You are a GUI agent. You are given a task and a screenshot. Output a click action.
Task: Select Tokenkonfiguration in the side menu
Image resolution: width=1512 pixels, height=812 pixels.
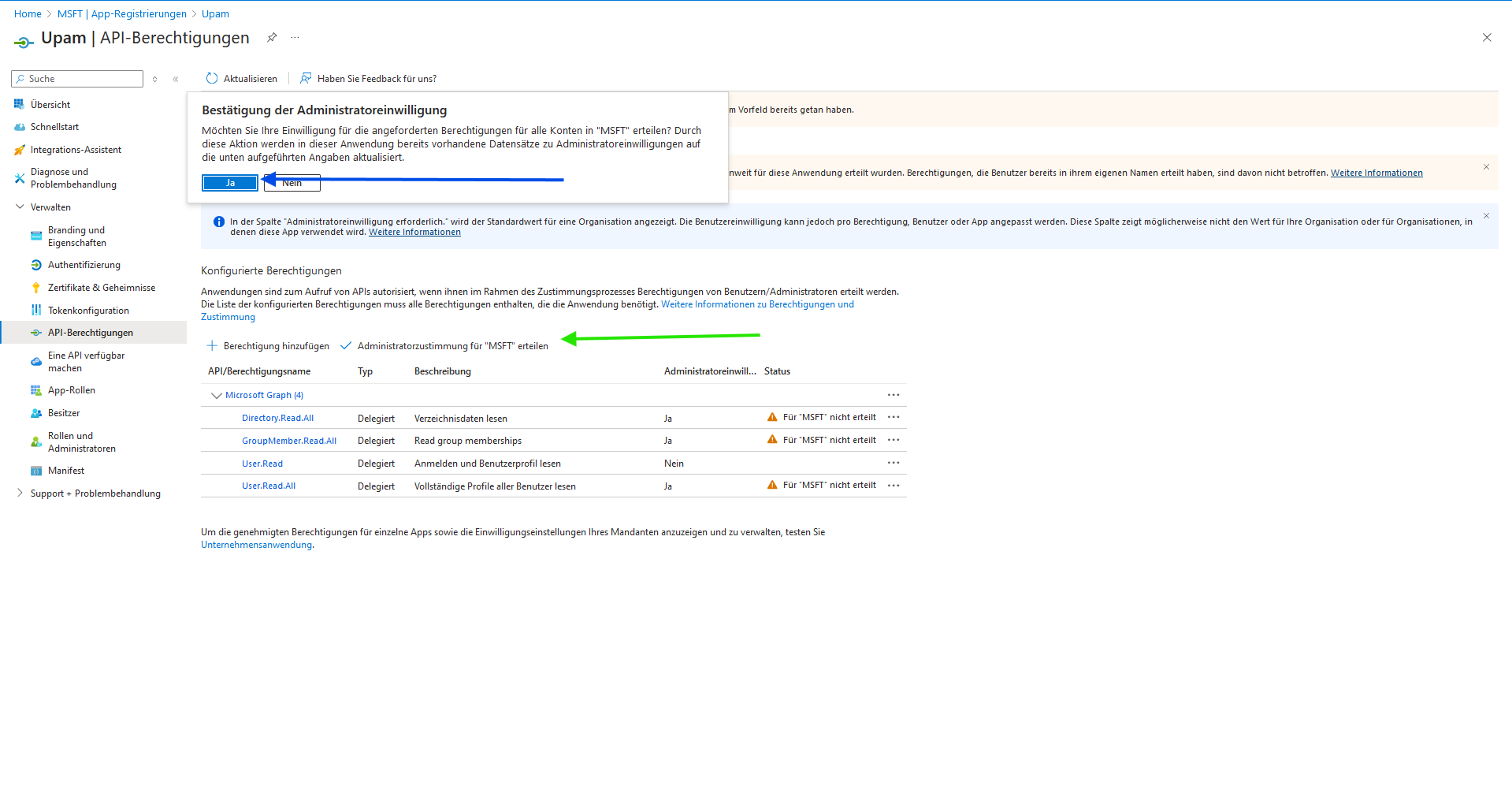(x=88, y=311)
